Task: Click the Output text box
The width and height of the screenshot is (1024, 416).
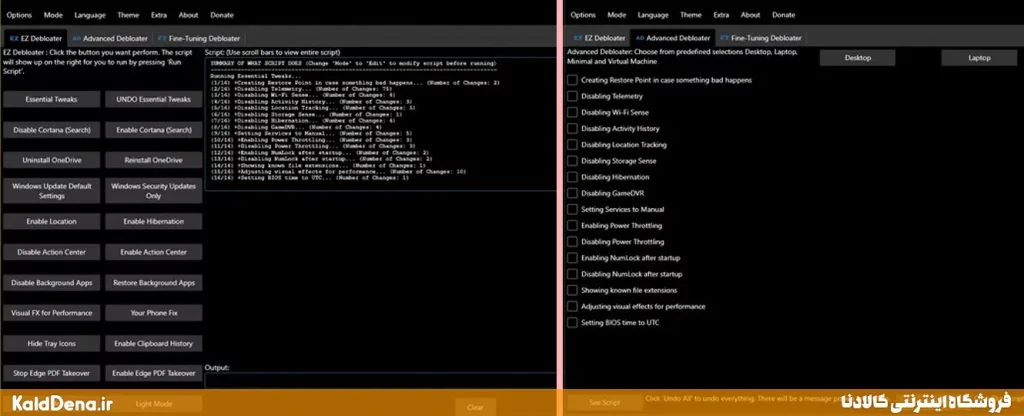Action: 380,381
